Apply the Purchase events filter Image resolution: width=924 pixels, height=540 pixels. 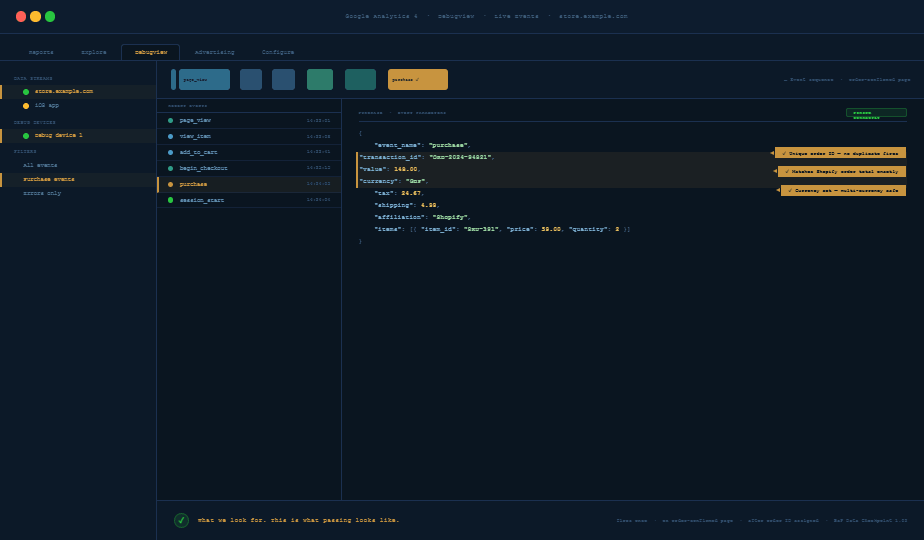78,179
